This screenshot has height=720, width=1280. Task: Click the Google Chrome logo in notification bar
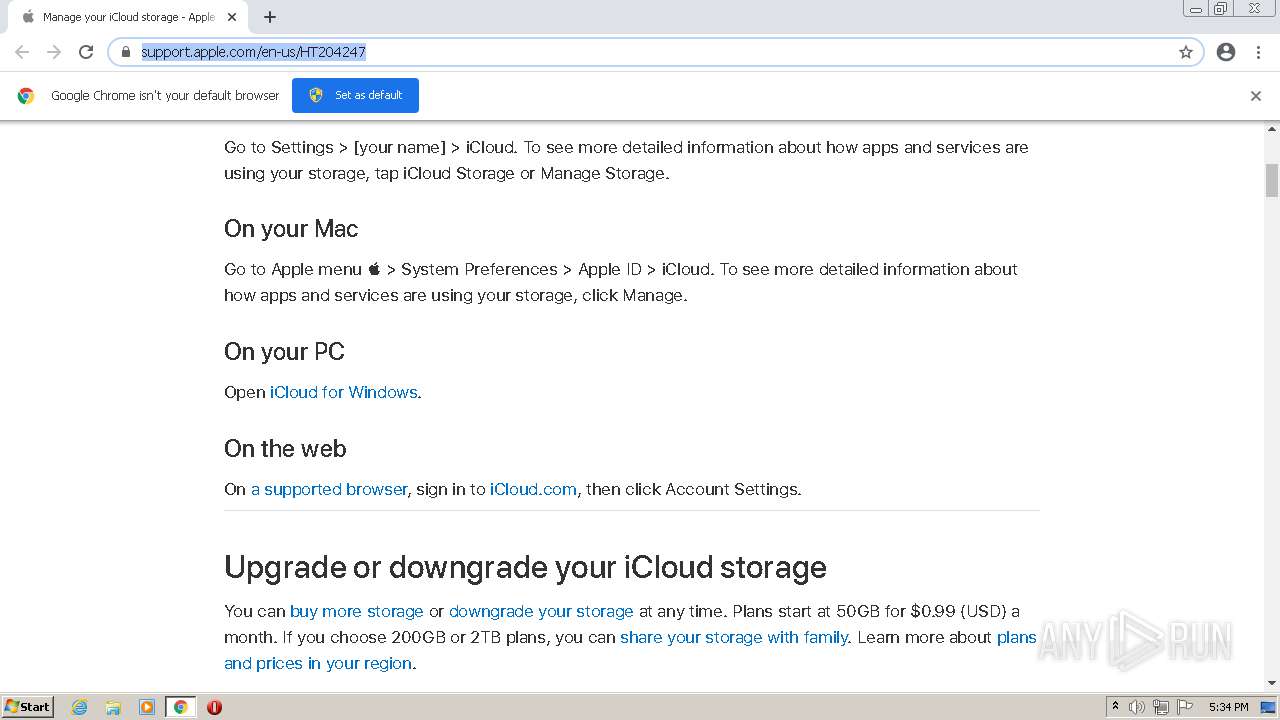26,96
